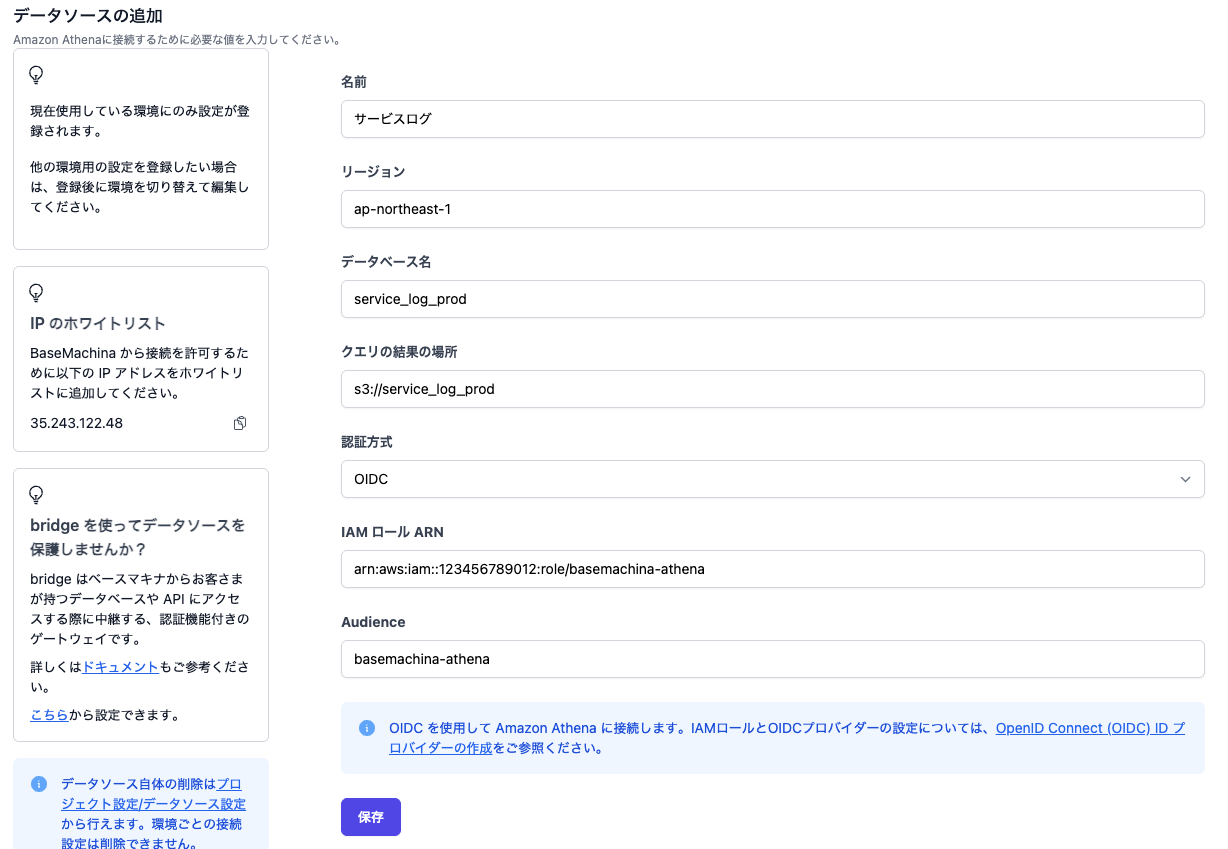Click the bridge を使ってデータソースを保護しませんか heading

(x=137, y=537)
